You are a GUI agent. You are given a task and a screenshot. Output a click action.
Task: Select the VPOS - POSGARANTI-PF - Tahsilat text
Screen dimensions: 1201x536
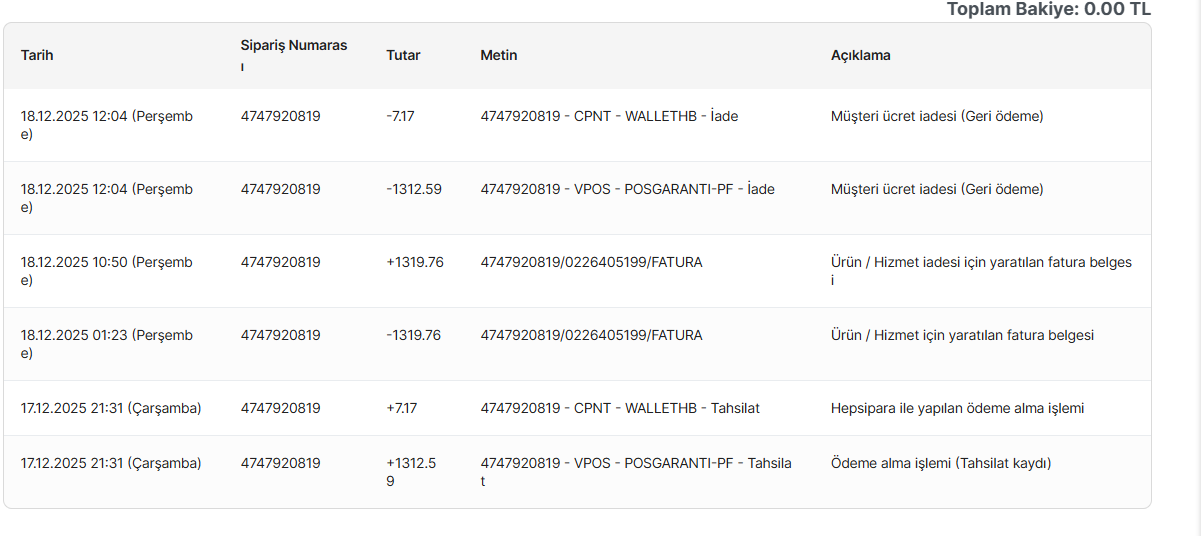coord(636,472)
